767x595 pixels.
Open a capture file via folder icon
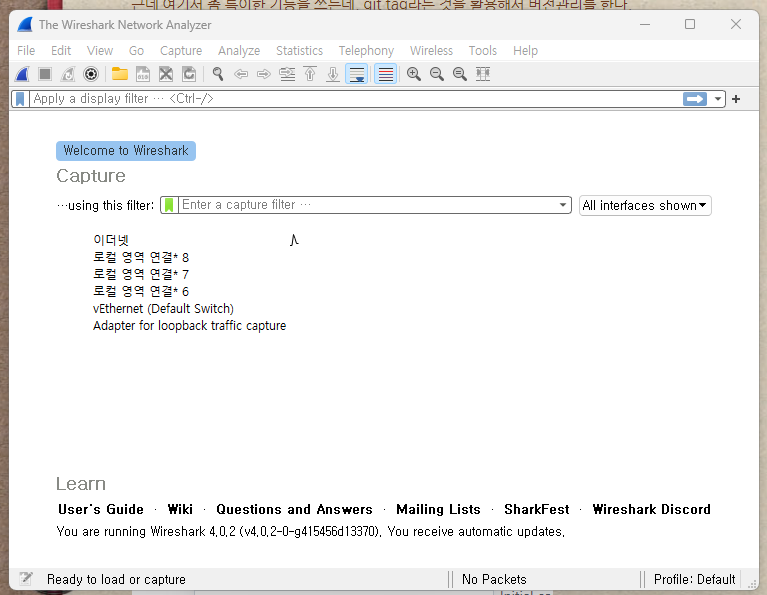click(119, 74)
